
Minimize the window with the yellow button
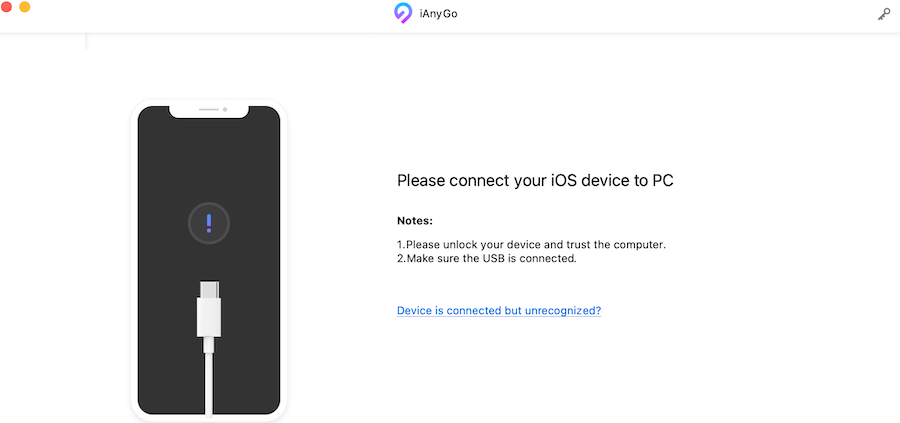click(24, 7)
